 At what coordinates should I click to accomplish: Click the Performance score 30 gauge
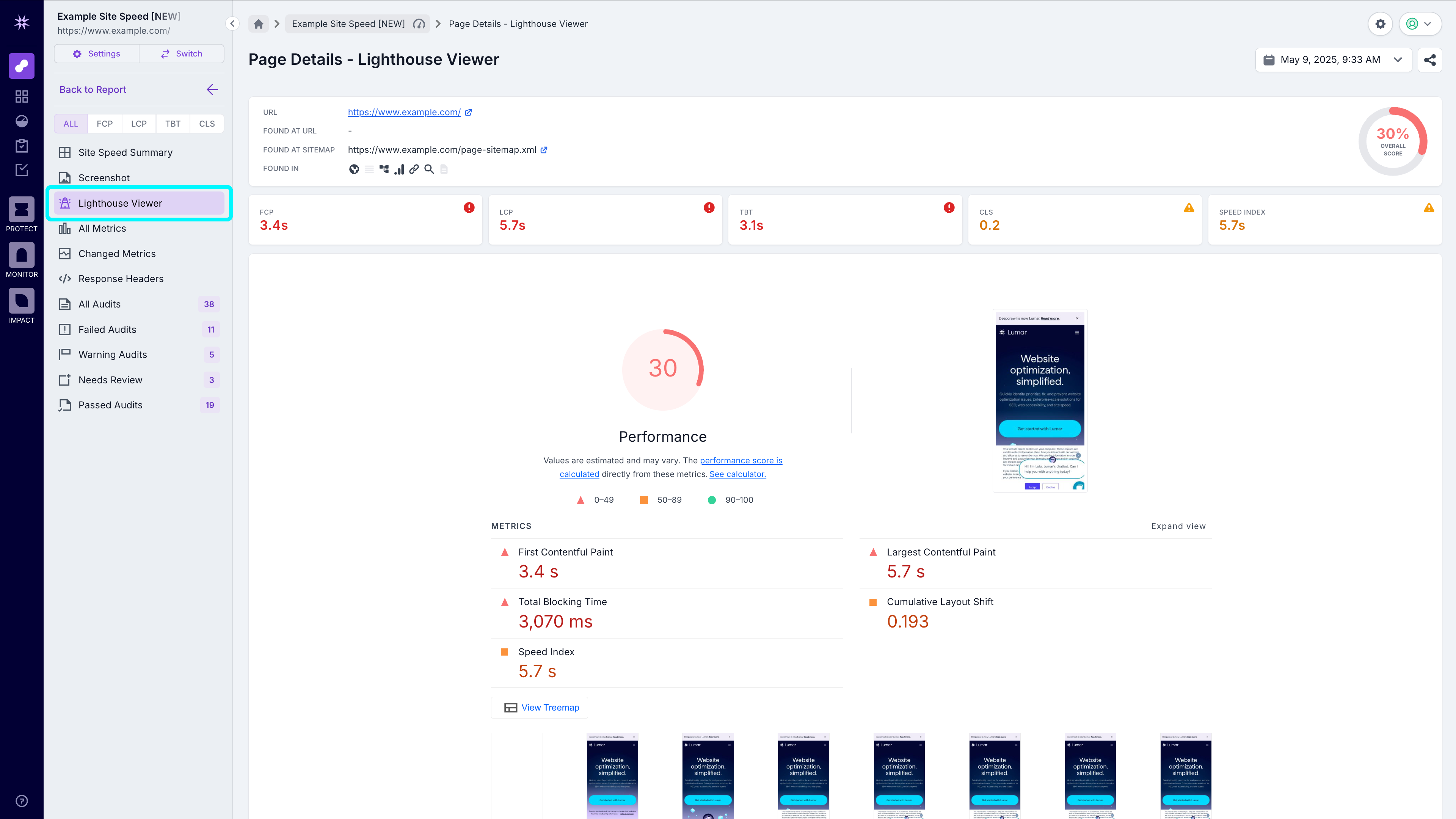tap(663, 370)
